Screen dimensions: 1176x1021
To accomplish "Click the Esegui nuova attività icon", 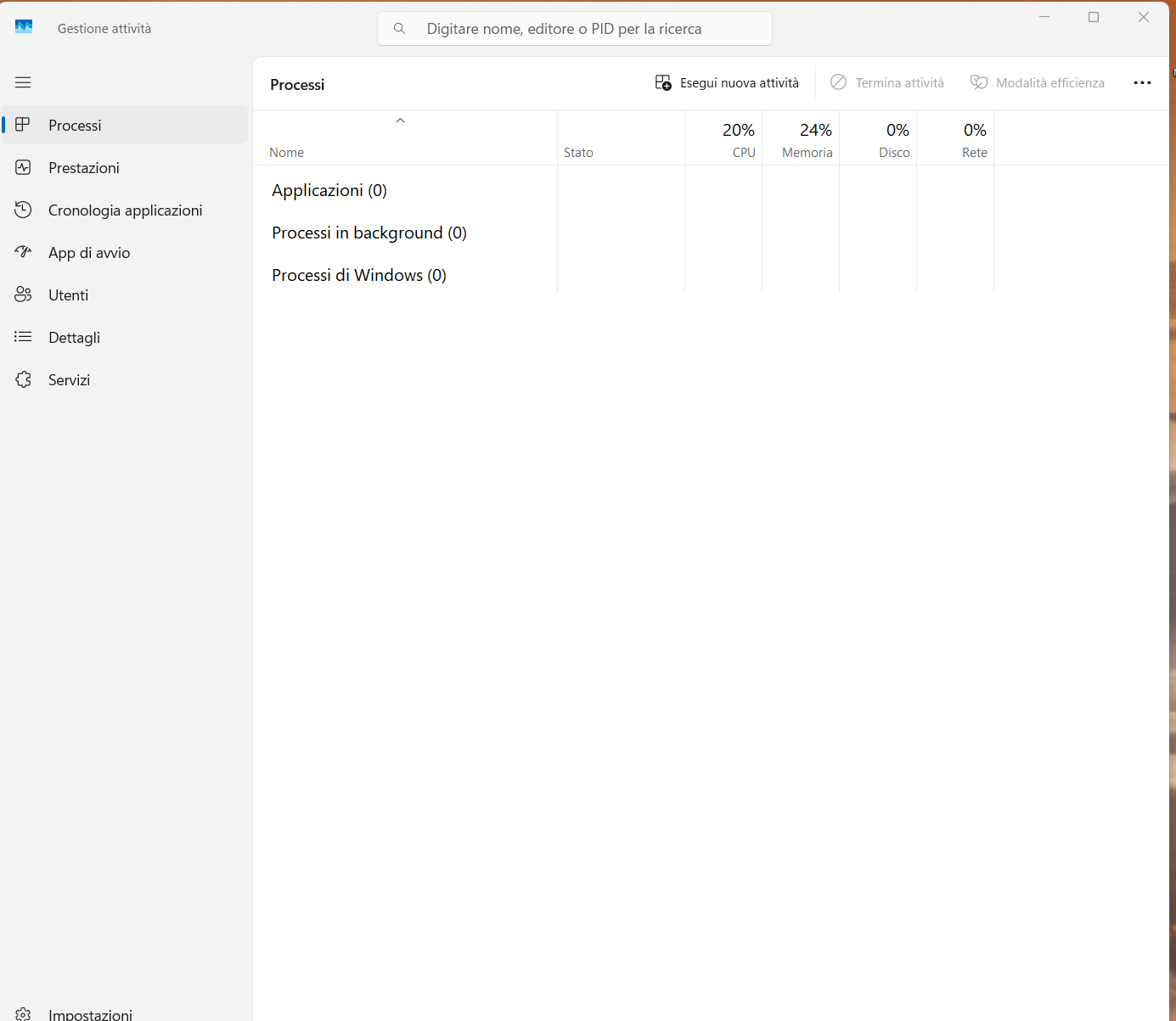I will click(663, 82).
